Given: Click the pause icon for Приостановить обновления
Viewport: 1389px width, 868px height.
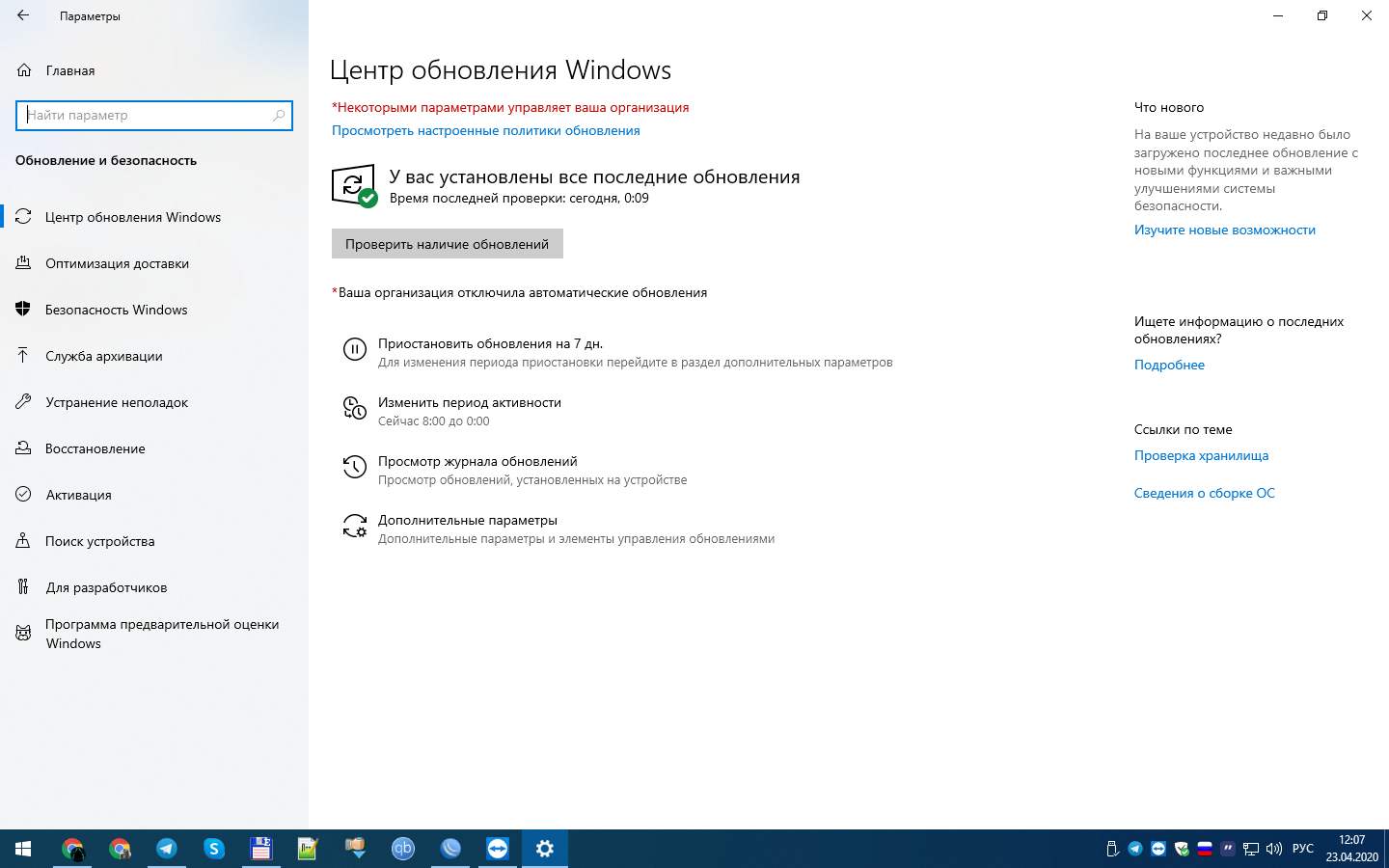Looking at the screenshot, I should [x=355, y=349].
